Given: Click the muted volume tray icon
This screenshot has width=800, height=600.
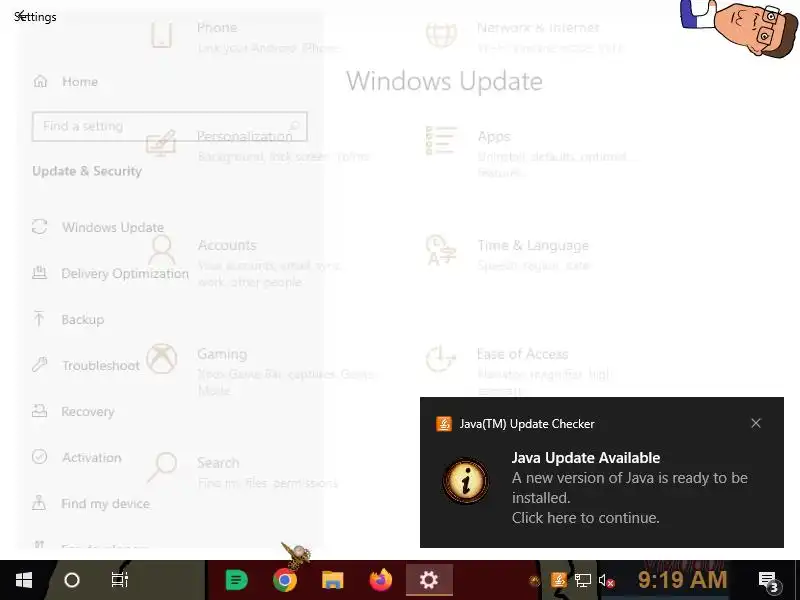Looking at the screenshot, I should (606, 580).
